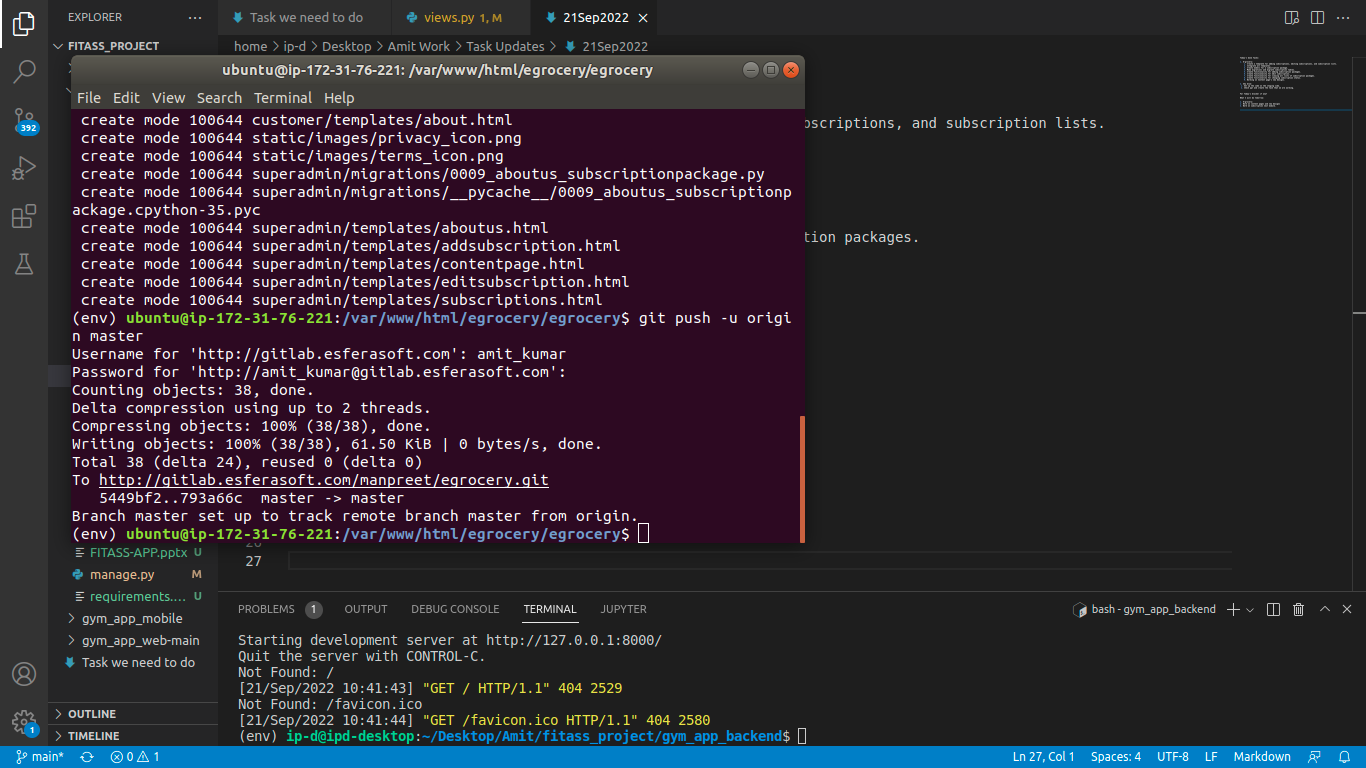
Task: Open the Search view in activity bar
Action: [24, 71]
